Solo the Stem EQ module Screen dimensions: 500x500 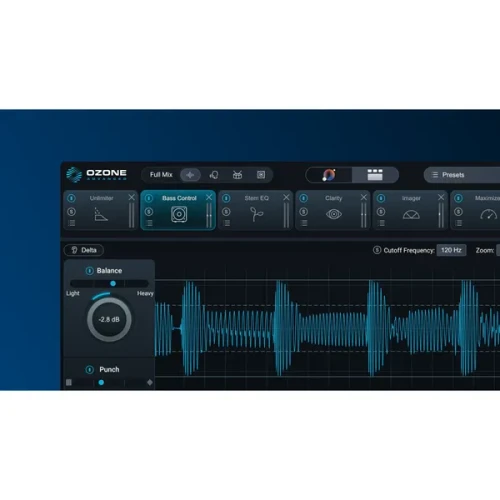226,212
